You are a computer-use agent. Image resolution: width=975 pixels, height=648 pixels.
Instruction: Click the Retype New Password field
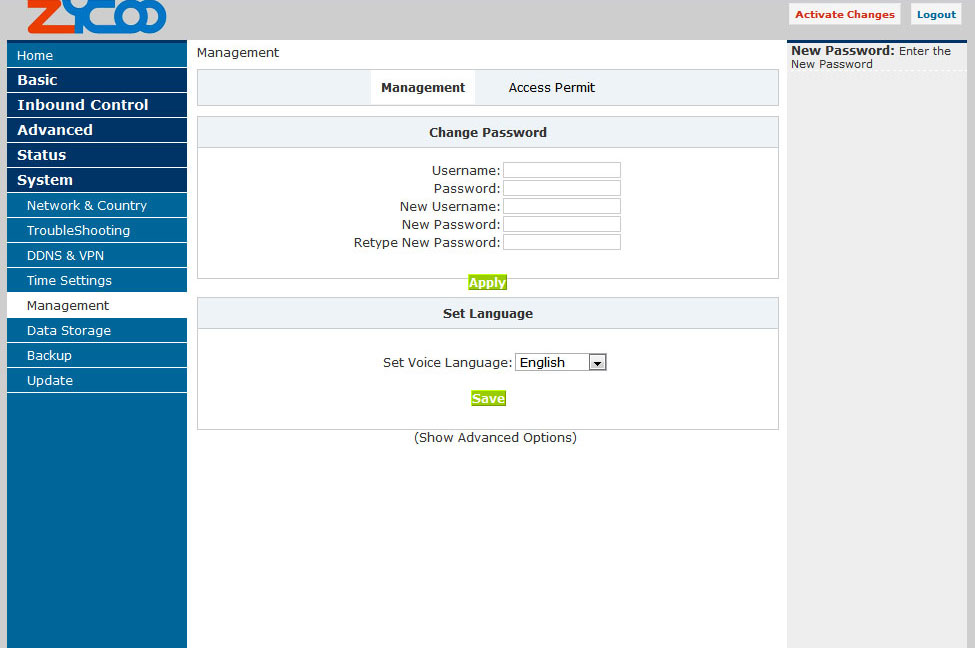[x=561, y=243]
